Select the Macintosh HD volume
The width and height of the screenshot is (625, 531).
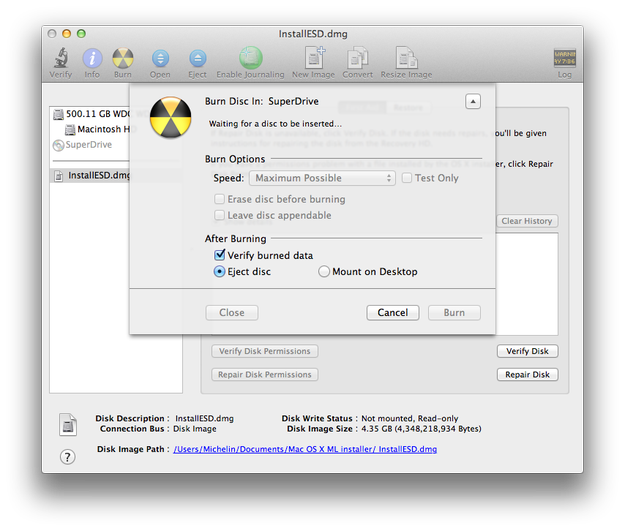point(97,129)
